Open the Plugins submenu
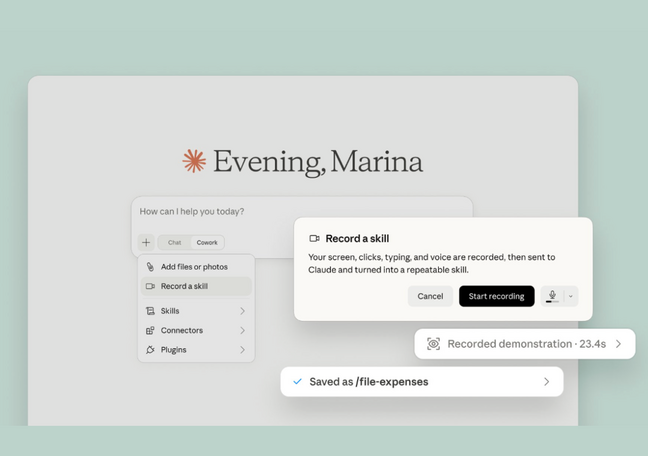This screenshot has width=648, height=456. [196, 350]
